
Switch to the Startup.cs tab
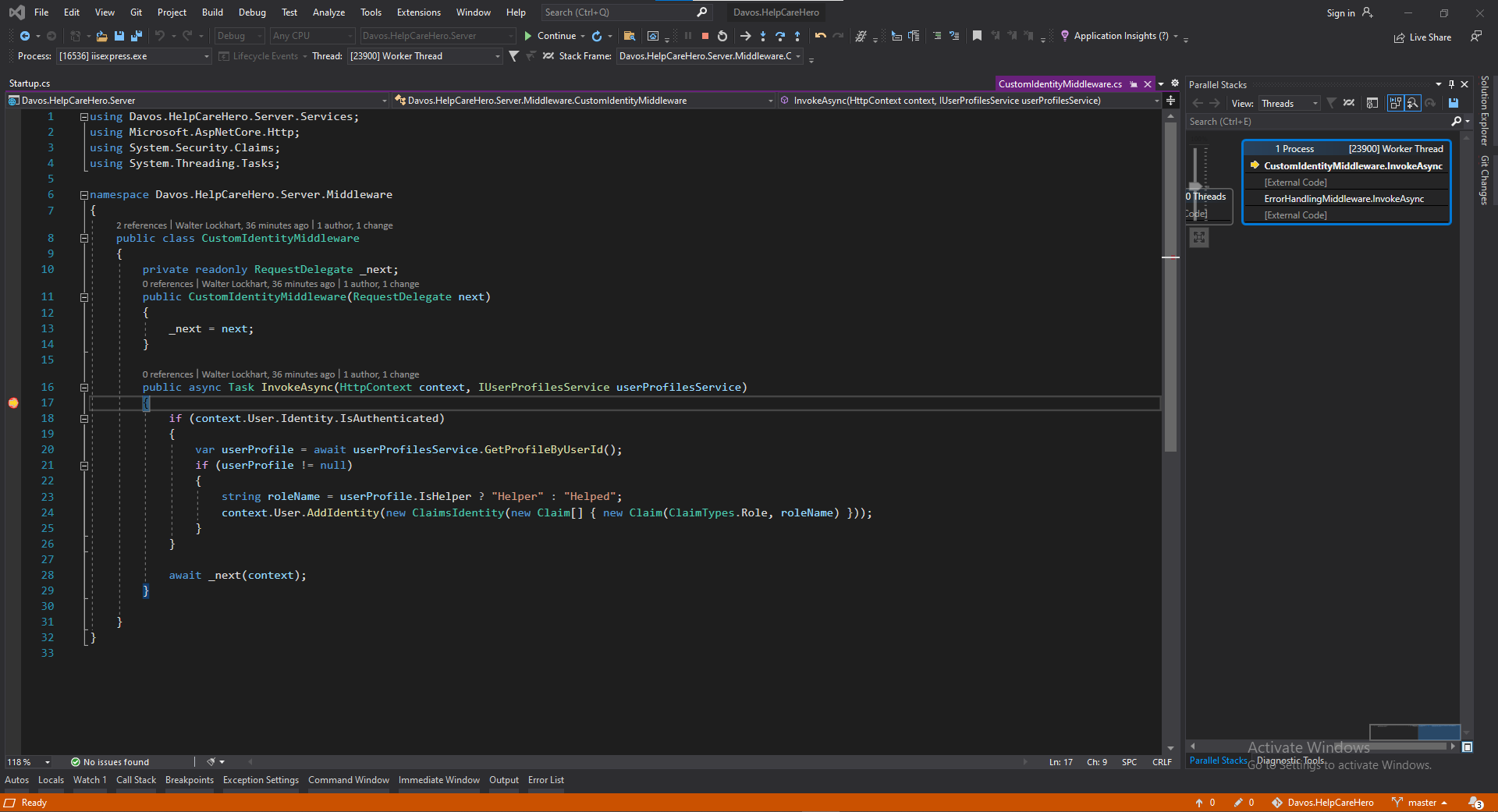coord(30,83)
